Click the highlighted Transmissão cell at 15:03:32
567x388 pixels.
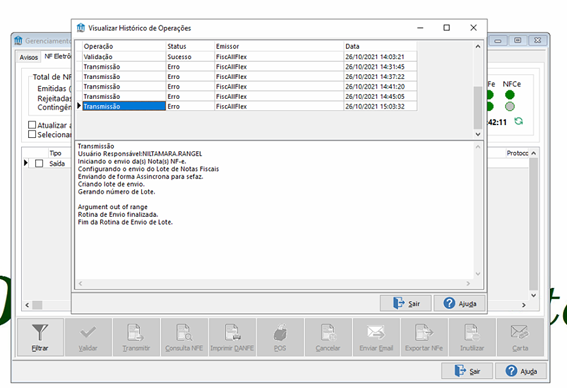[x=124, y=106]
